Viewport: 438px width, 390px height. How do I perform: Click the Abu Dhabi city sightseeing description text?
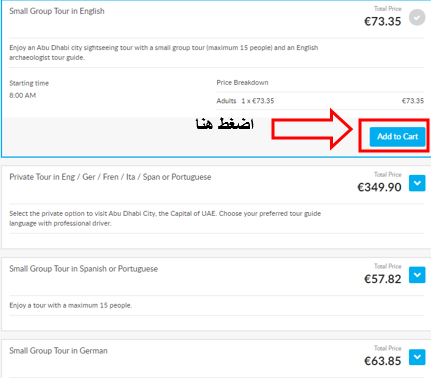[x=164, y=52]
